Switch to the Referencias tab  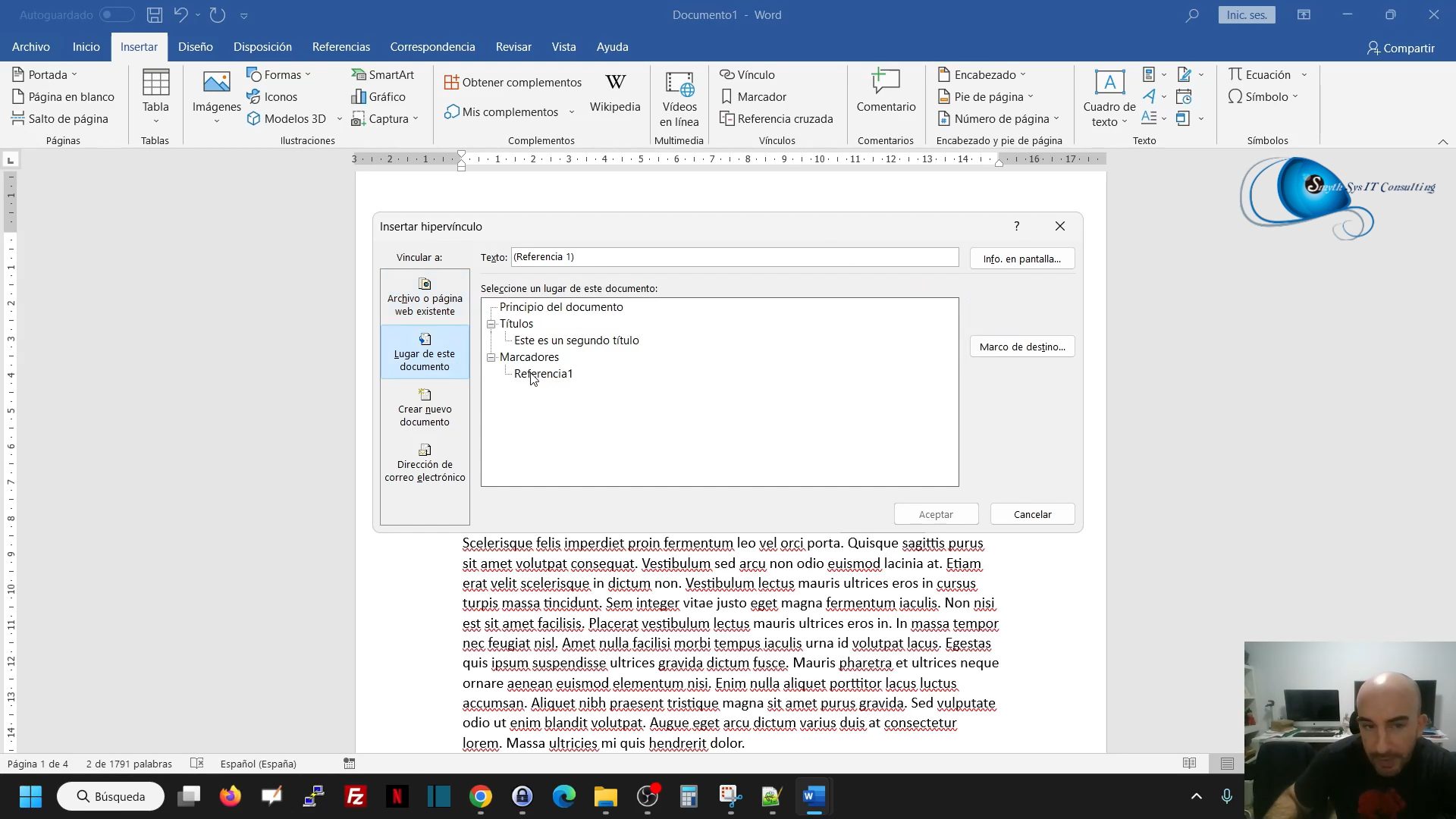[340, 47]
